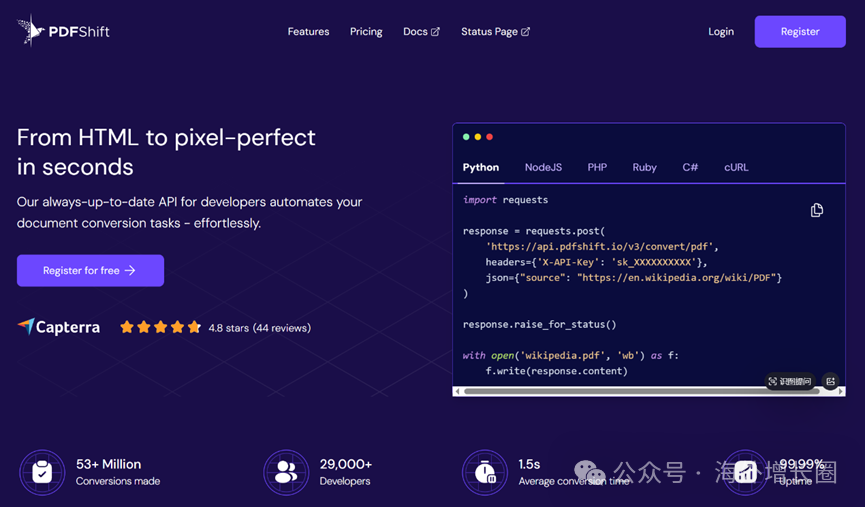Click the 53+ Million stat text
This screenshot has height=507, width=865.
[x=109, y=464]
